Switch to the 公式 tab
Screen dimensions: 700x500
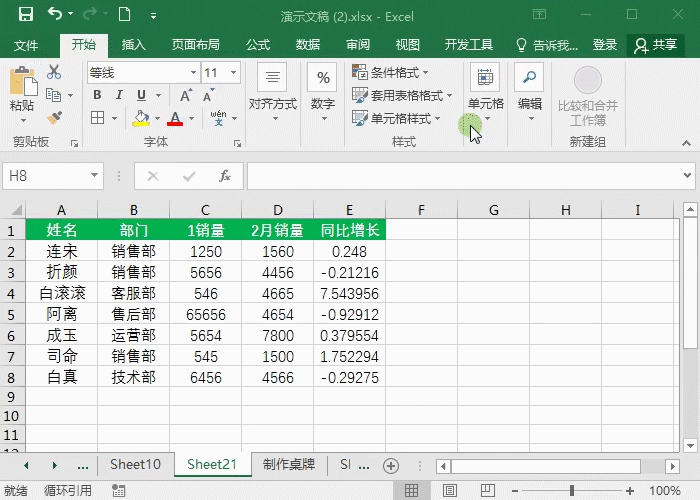pyautogui.click(x=258, y=45)
